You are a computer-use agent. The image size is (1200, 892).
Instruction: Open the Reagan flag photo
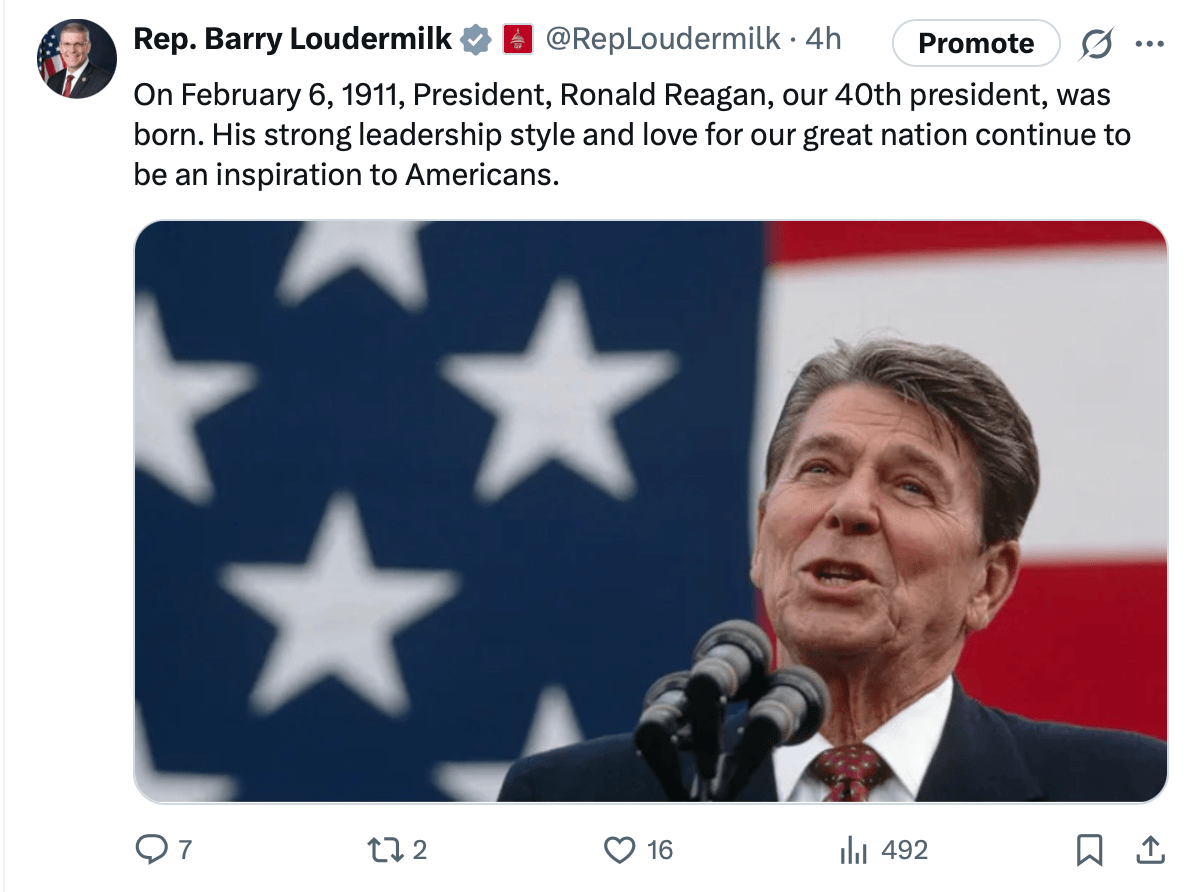point(650,511)
